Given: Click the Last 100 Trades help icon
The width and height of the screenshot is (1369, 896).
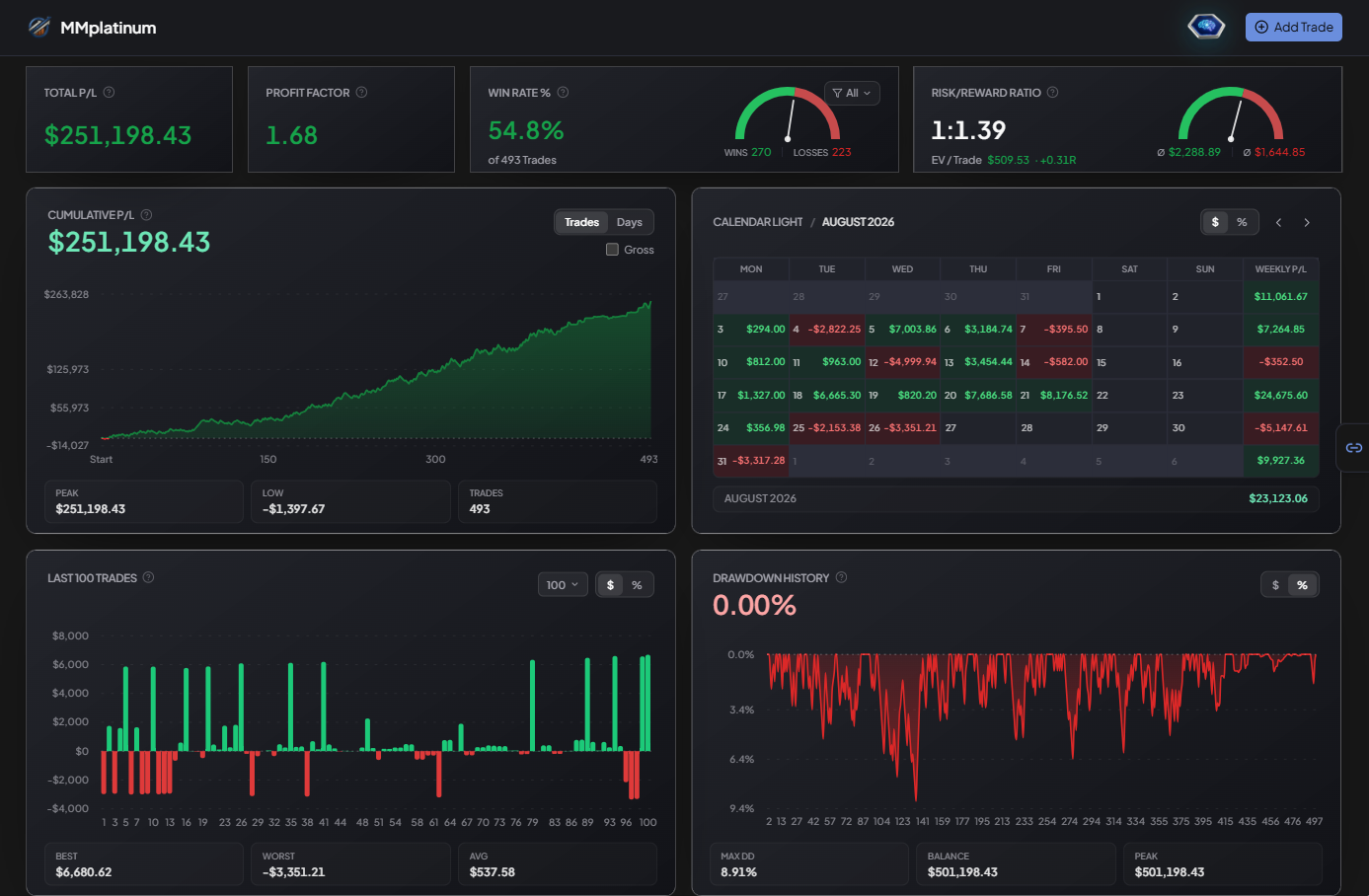Looking at the screenshot, I should point(148,578).
